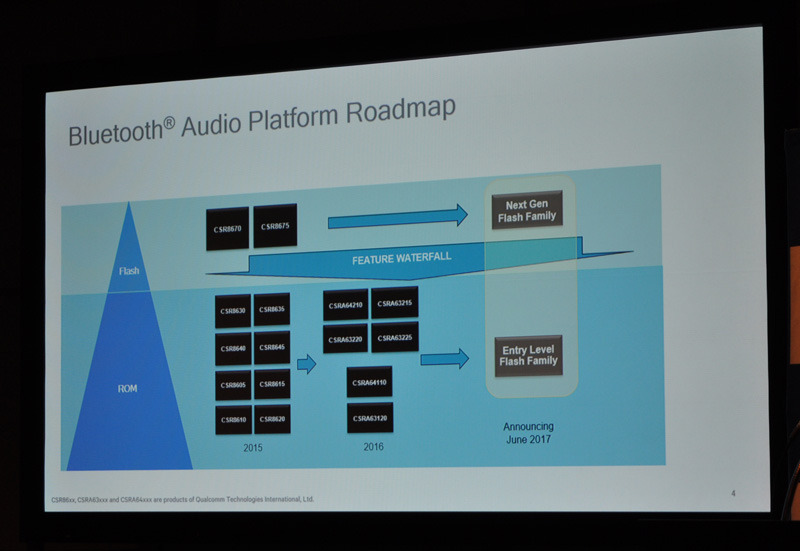
Task: Click the CSRA63225 chip box
Action: click(395, 337)
